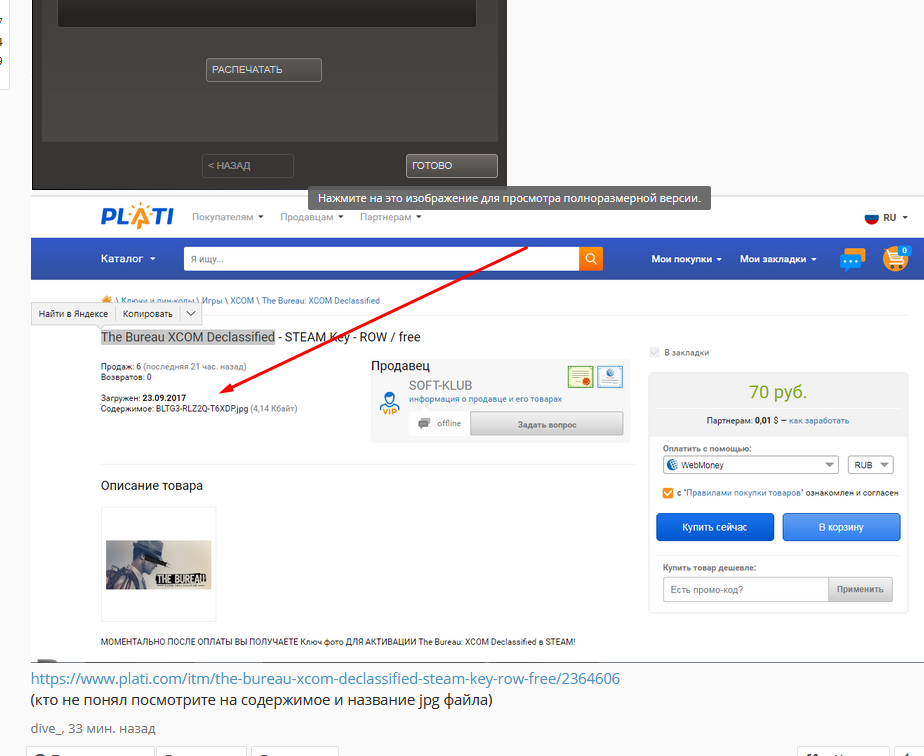Open the RUB currency dropdown
924x756 pixels.
(x=870, y=465)
